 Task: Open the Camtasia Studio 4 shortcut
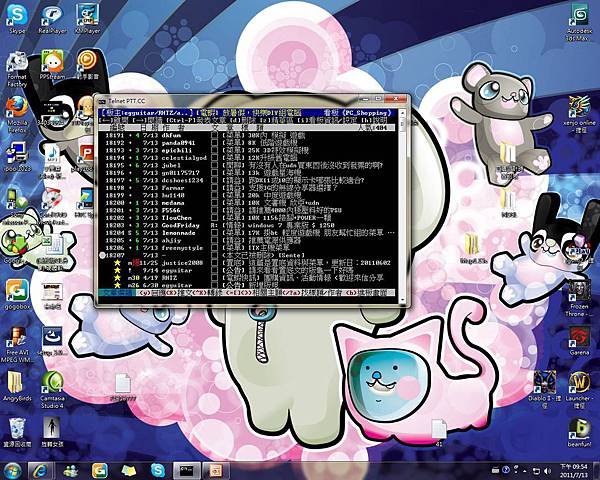pos(52,390)
